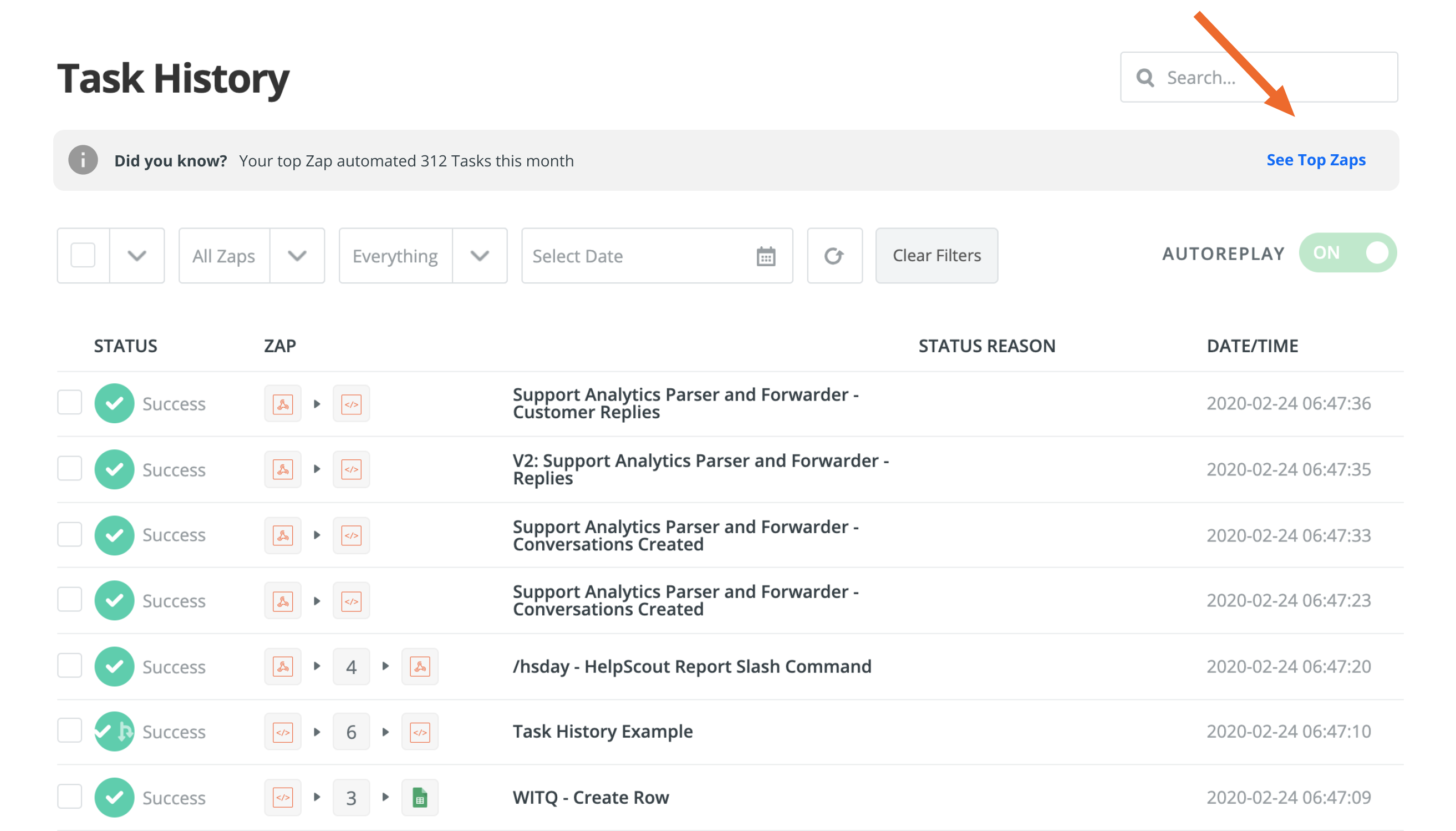Click success checkmark for WITQ - Create Row

click(114, 797)
